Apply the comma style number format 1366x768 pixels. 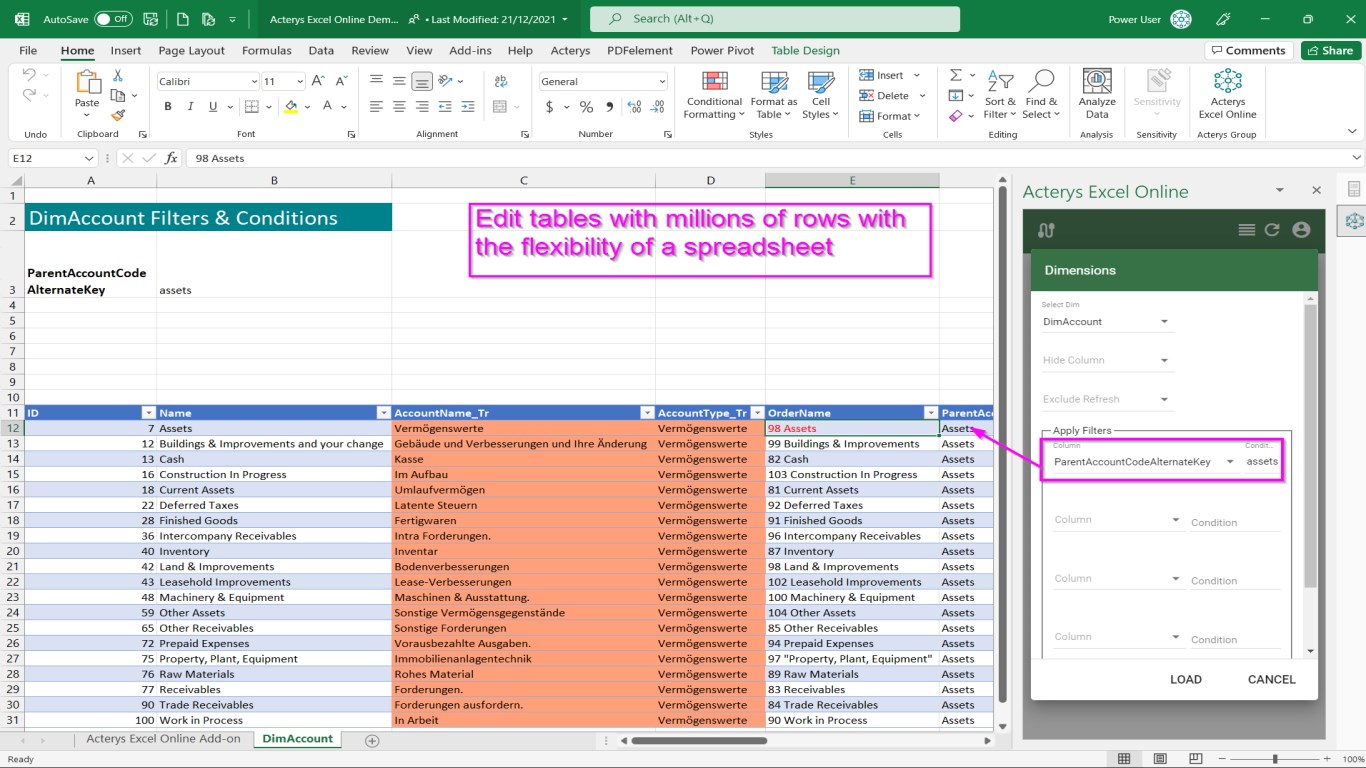tap(611, 107)
